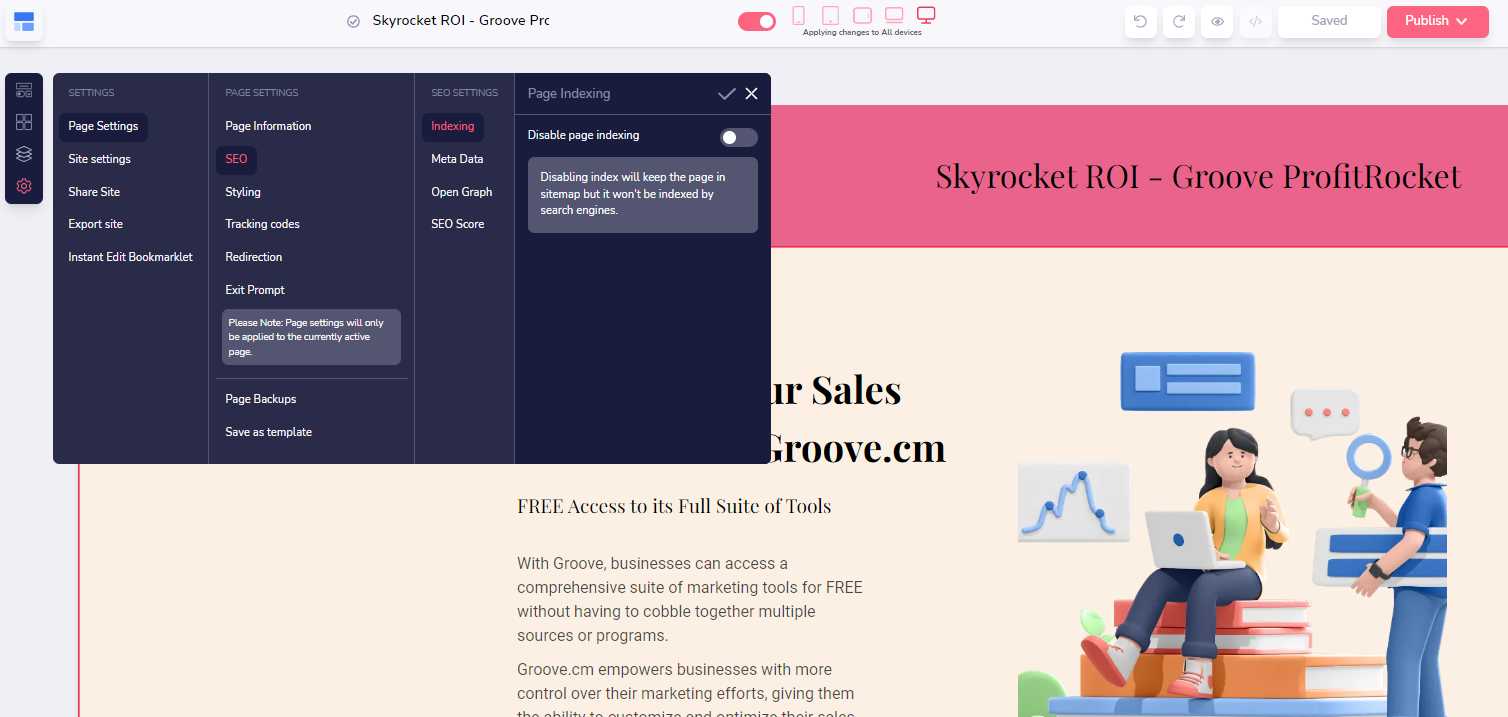Click the page status check icon
This screenshot has height=717, width=1508.
pyautogui.click(x=353, y=22)
